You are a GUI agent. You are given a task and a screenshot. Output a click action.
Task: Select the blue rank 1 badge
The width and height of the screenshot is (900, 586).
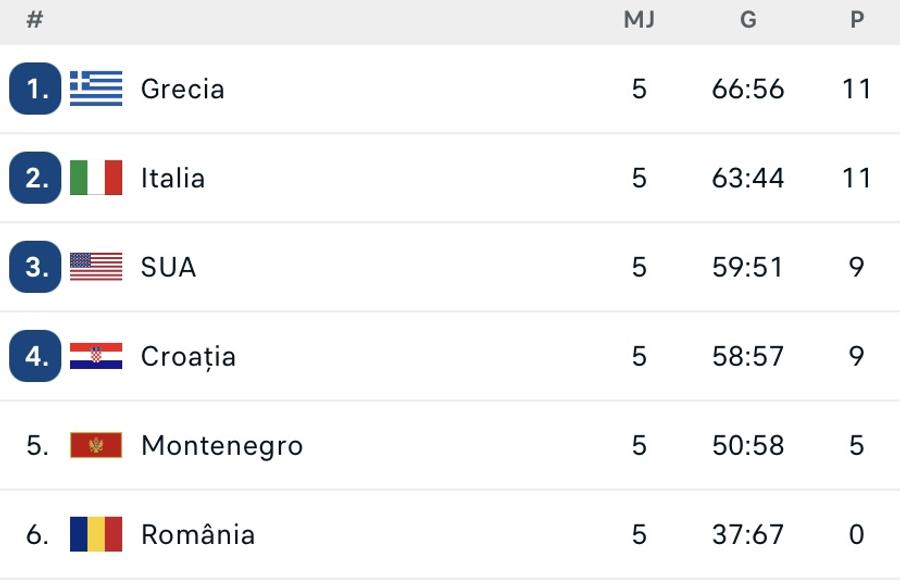[35, 88]
